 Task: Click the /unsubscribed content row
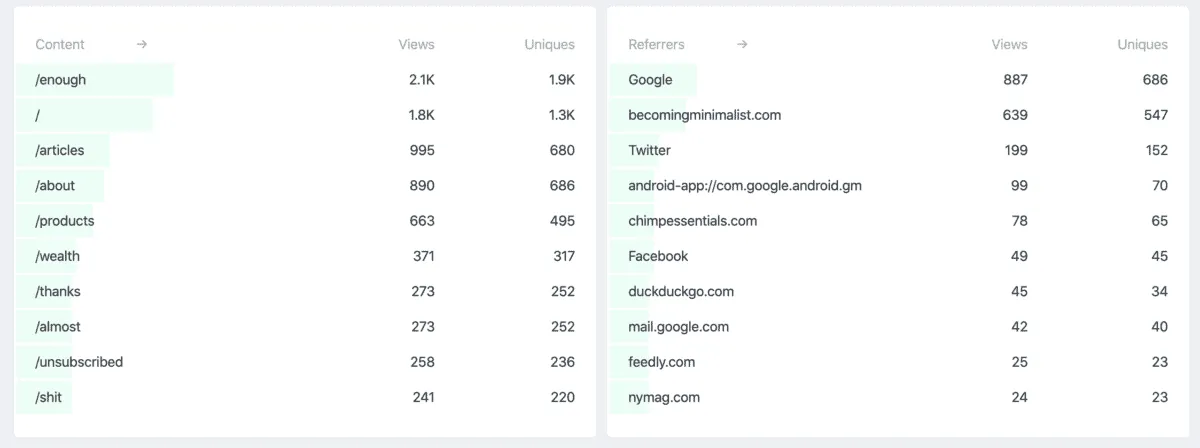(x=79, y=362)
